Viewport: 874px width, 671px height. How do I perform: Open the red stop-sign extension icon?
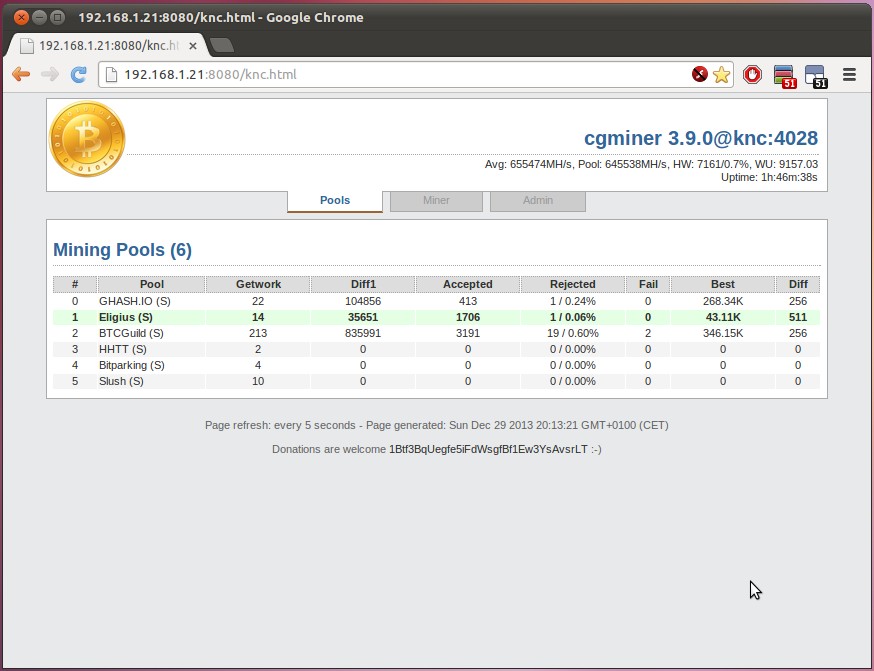tap(752, 74)
